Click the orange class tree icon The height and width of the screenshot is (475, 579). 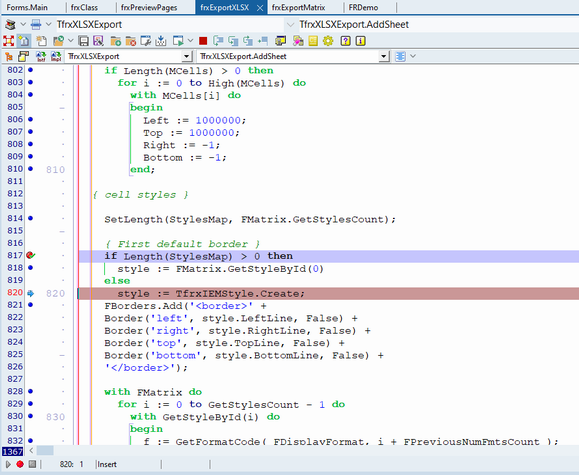click(8, 57)
